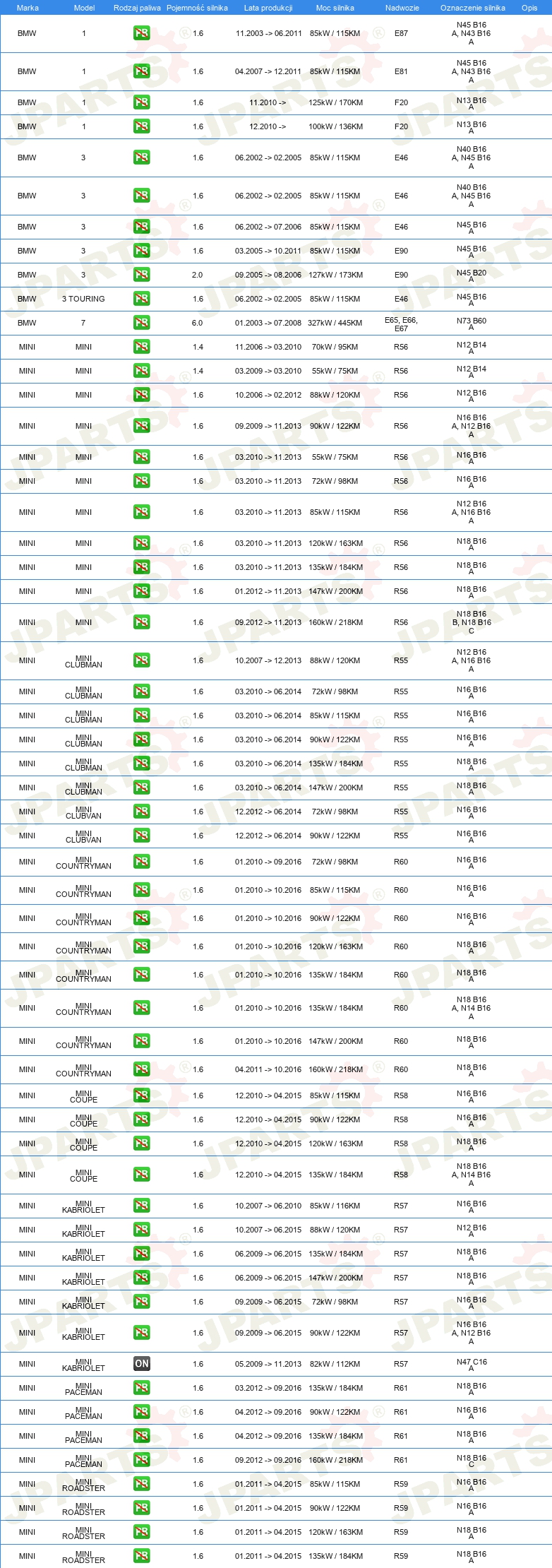Viewport: 552px width, 1568px height.
Task: Select the 'E87' body cell
Action: click(x=401, y=33)
